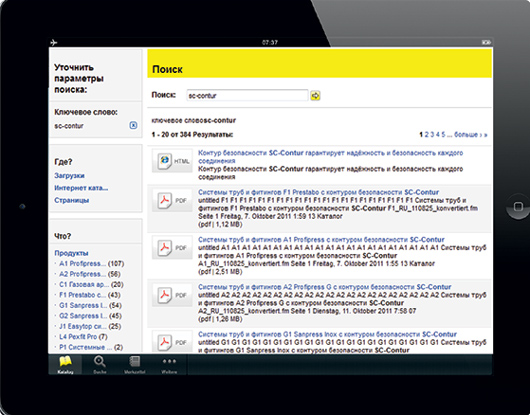Viewport: 530px width, 415px height.
Task: Filter by C1 Газовая ар... (20)
Action: (91, 285)
